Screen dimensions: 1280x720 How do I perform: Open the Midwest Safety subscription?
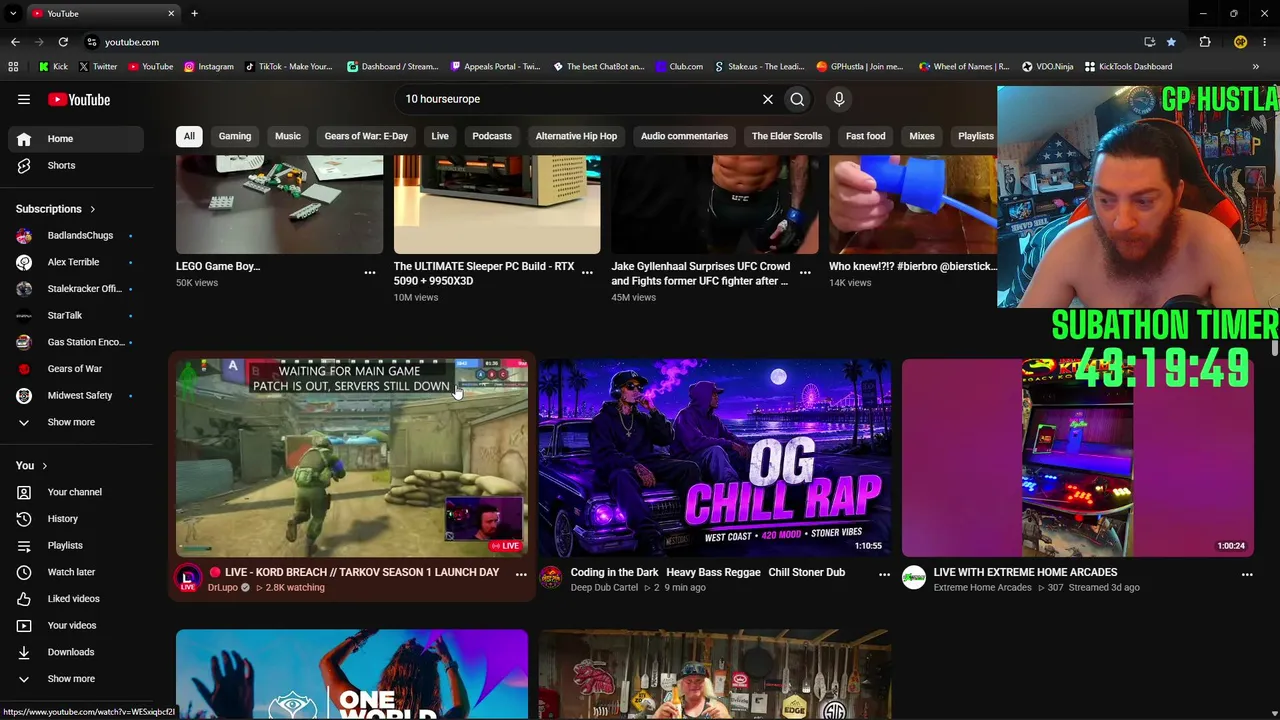[x=76, y=396]
